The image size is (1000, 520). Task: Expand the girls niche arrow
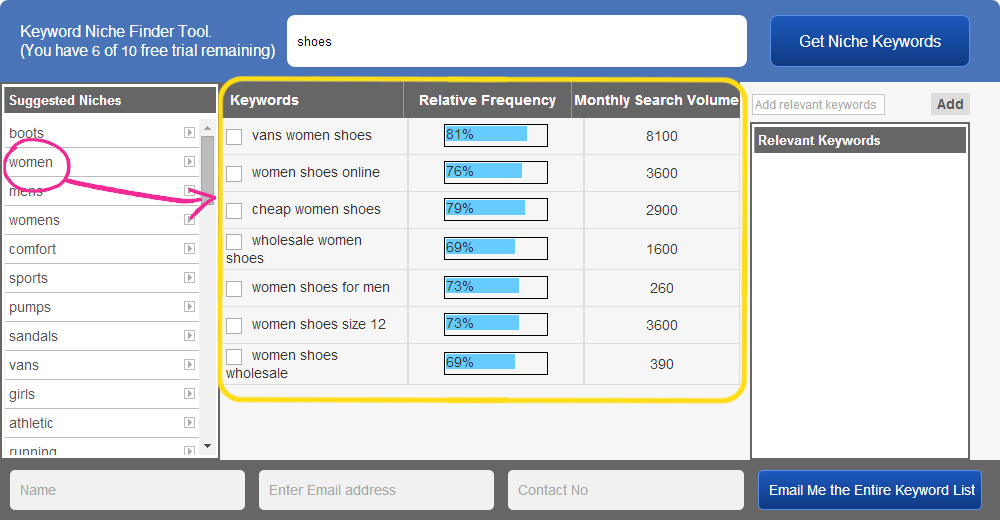pos(189,394)
